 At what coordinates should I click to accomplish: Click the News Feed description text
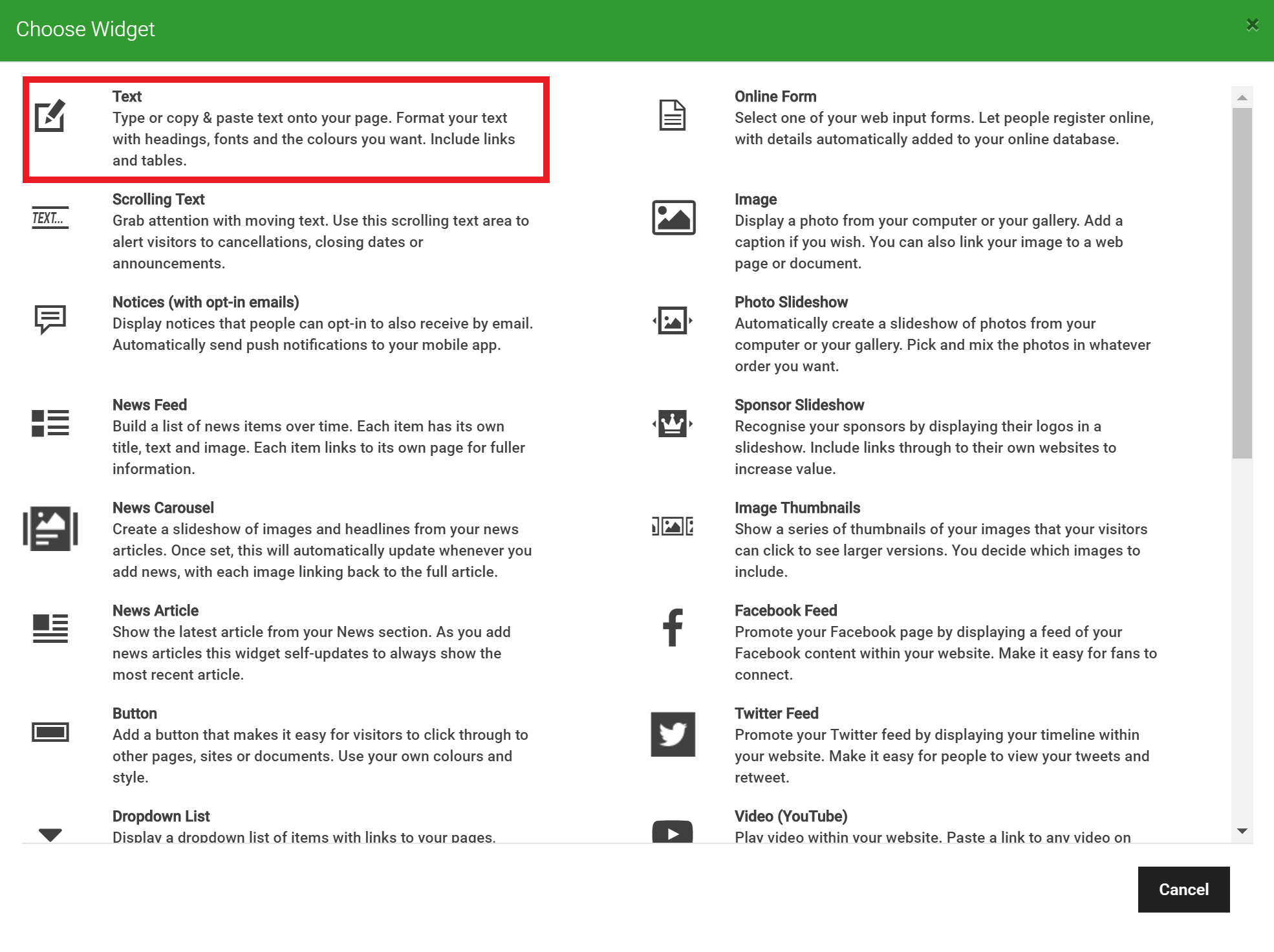coord(319,448)
